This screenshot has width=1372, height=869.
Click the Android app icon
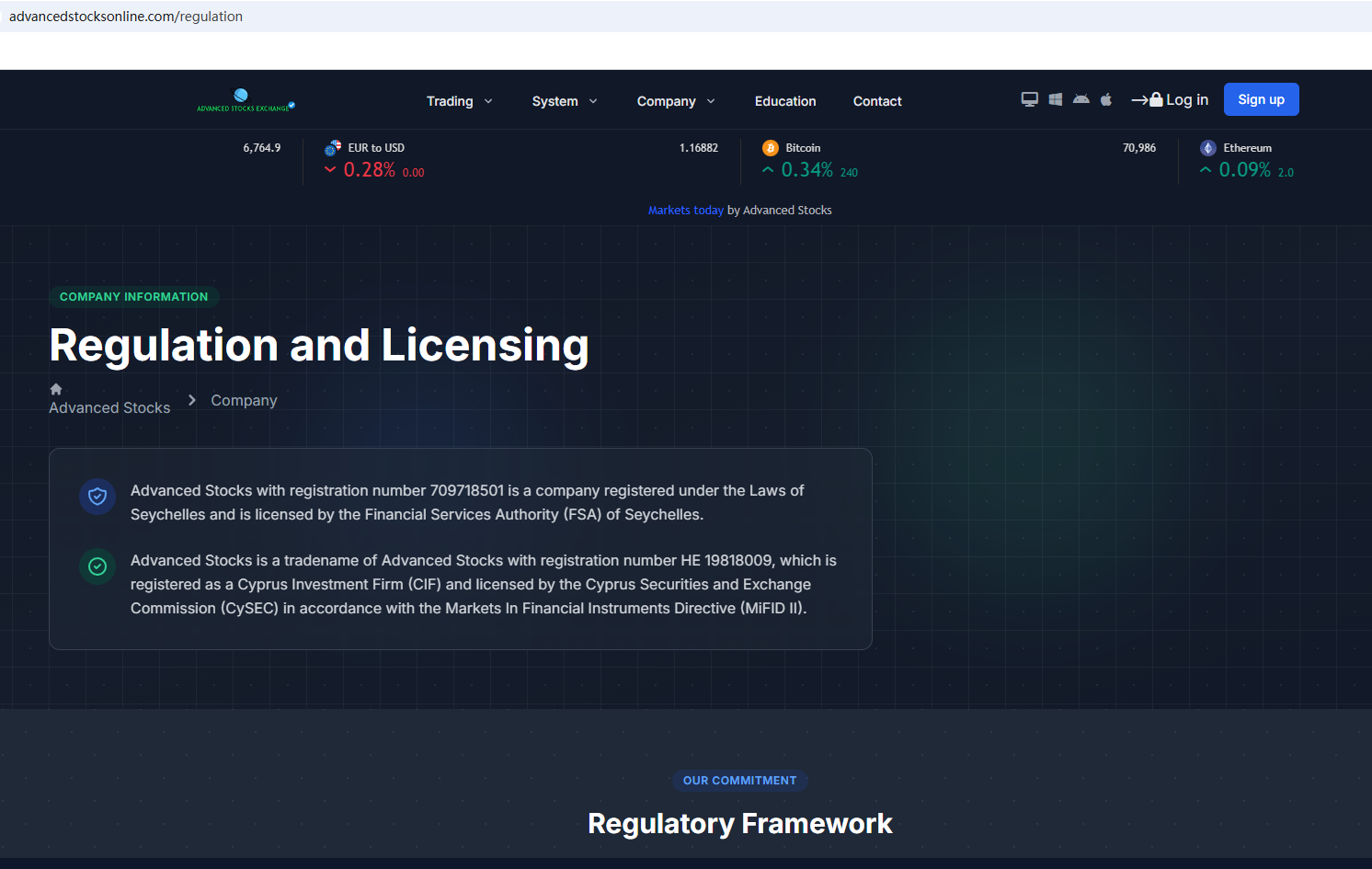click(x=1081, y=99)
